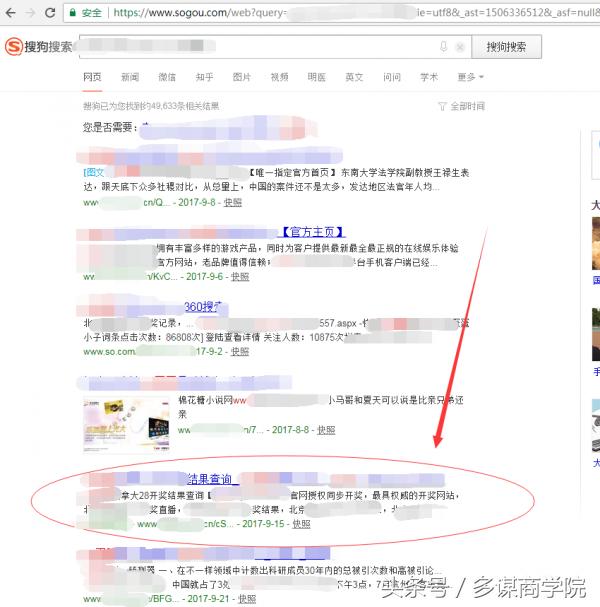Screen dimensions: 600x607
Task: Switch to the 学术 tab
Action: (429, 77)
